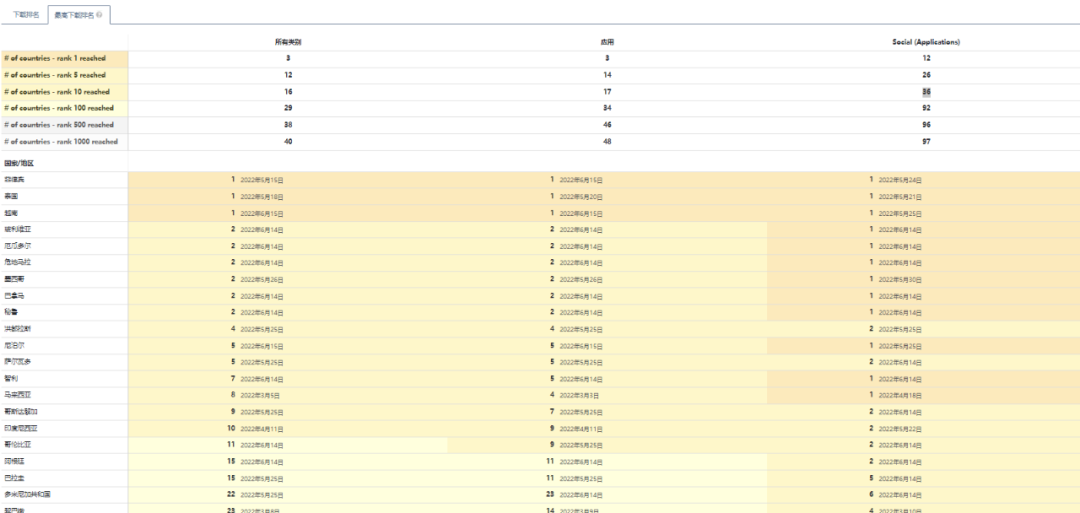Switch to the 下载排名 tab
Image resolution: width=1080 pixels, height=513 pixels.
27,15
